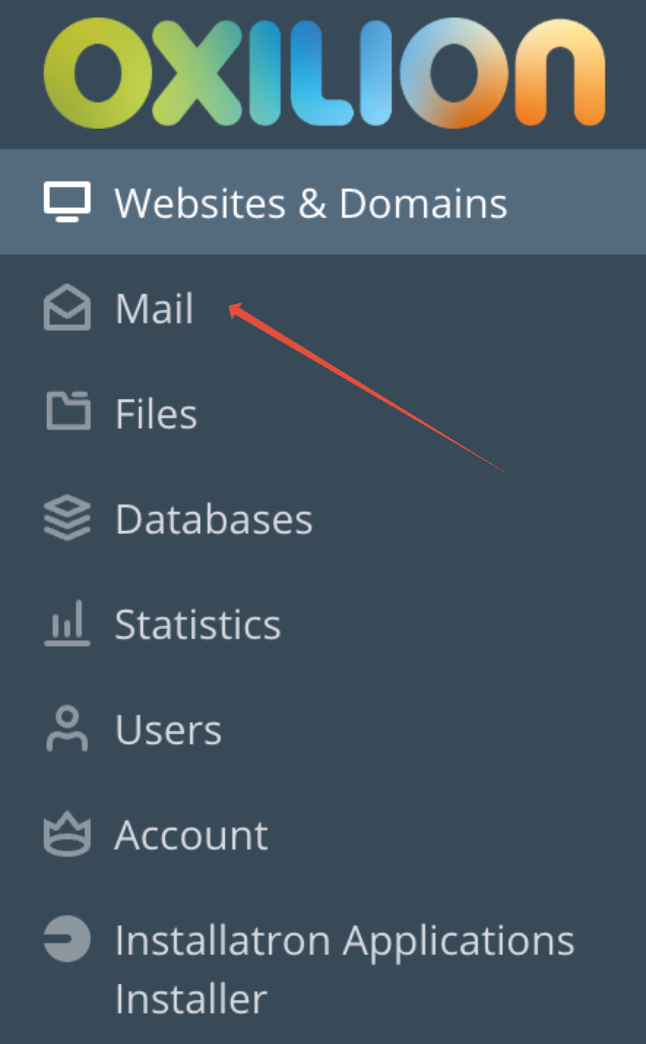Image resolution: width=646 pixels, height=1044 pixels.
Task: Click the person icon beside Users
Action: click(x=67, y=728)
